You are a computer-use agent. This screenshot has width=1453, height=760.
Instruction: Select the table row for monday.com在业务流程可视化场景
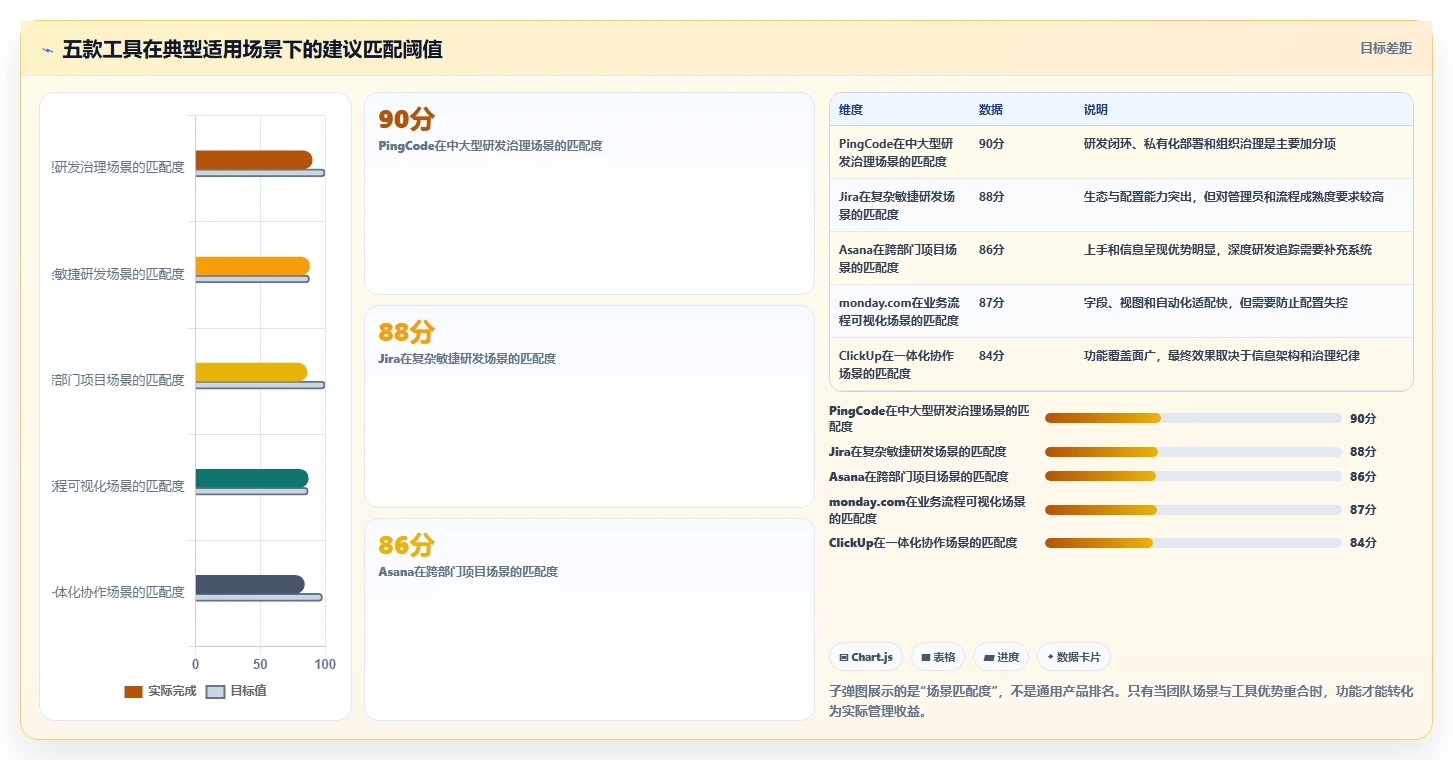click(1121, 311)
